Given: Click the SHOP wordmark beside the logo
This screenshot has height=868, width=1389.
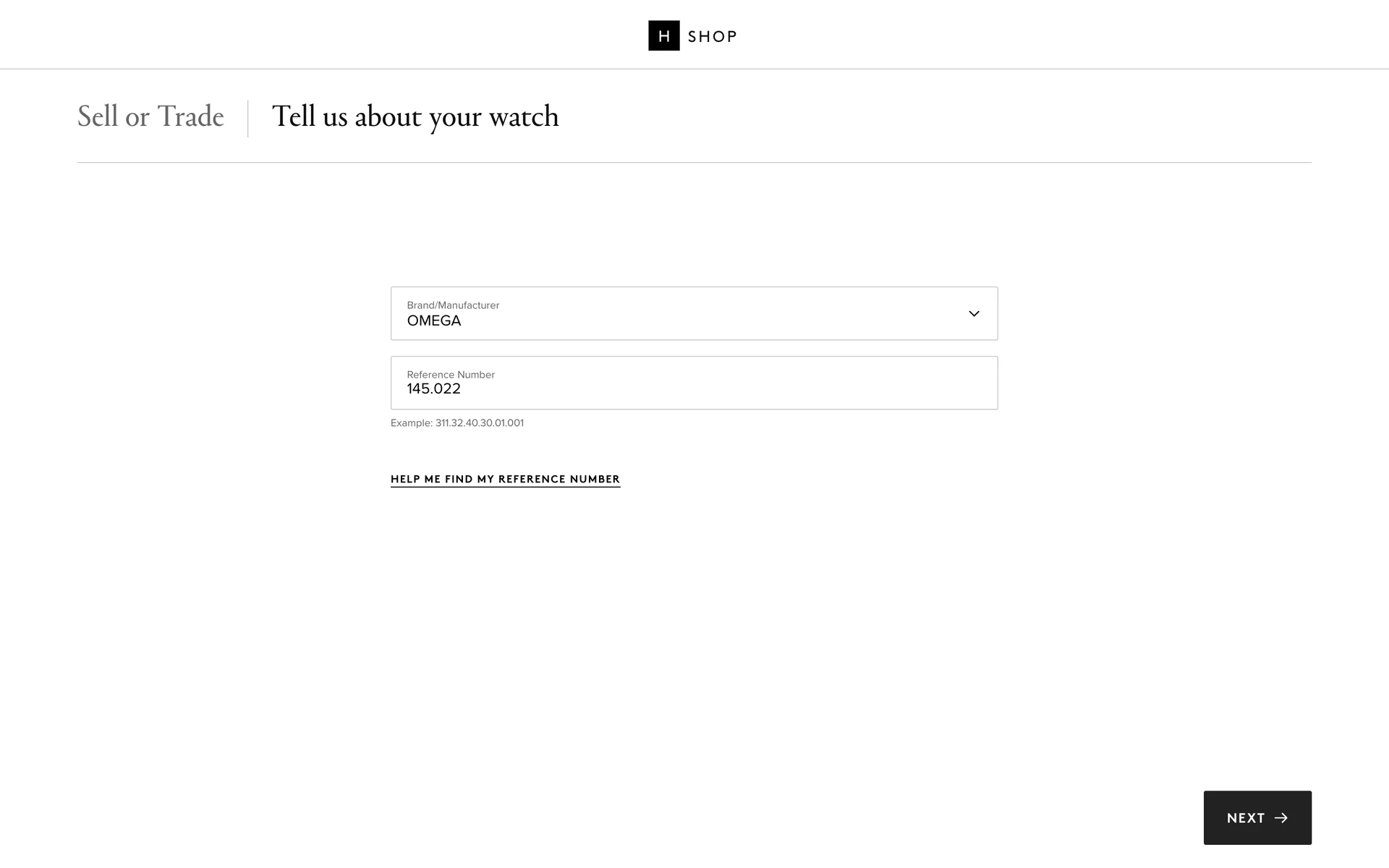Looking at the screenshot, I should click(x=712, y=37).
